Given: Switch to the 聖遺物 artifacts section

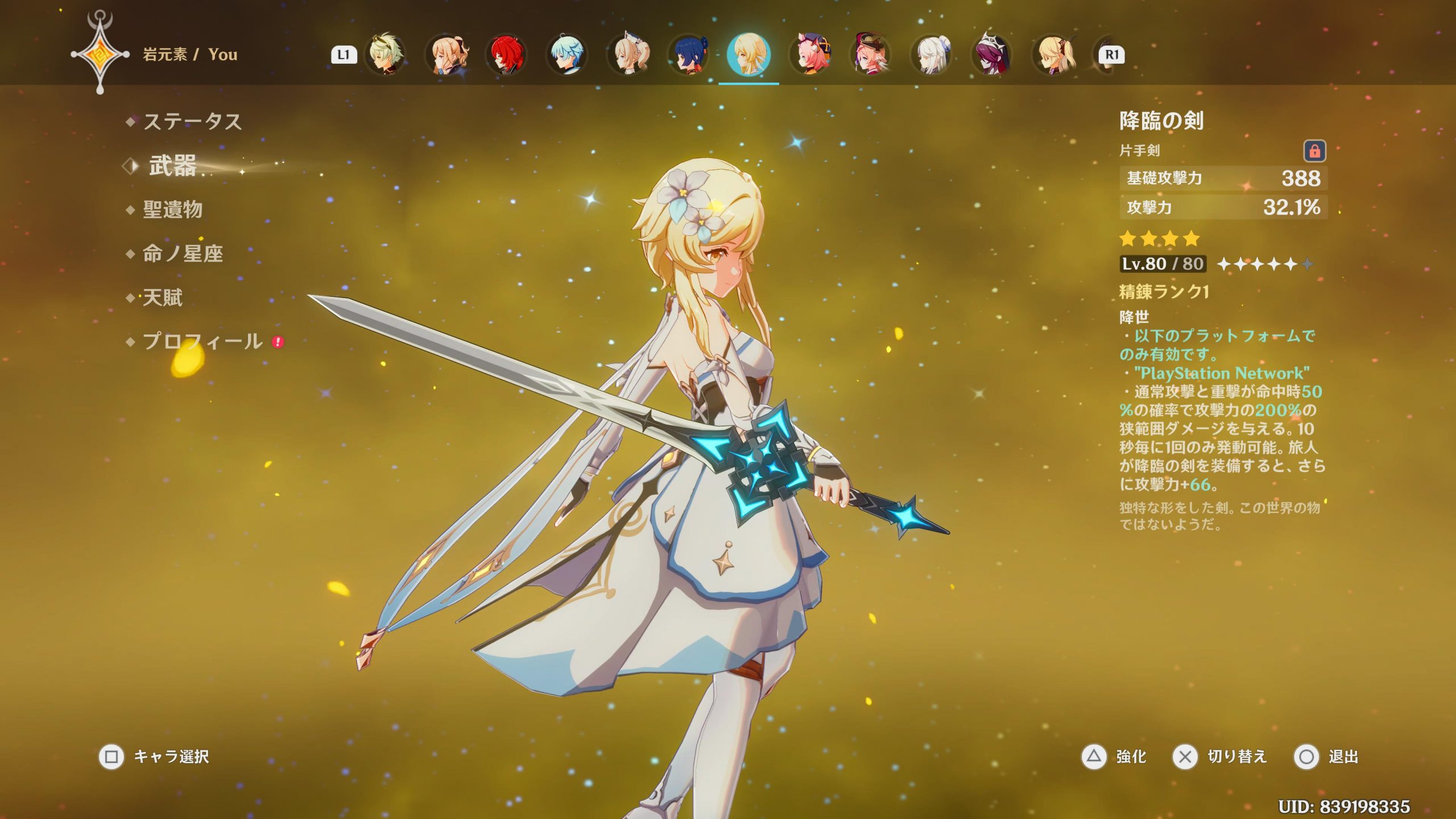Looking at the screenshot, I should [x=172, y=209].
